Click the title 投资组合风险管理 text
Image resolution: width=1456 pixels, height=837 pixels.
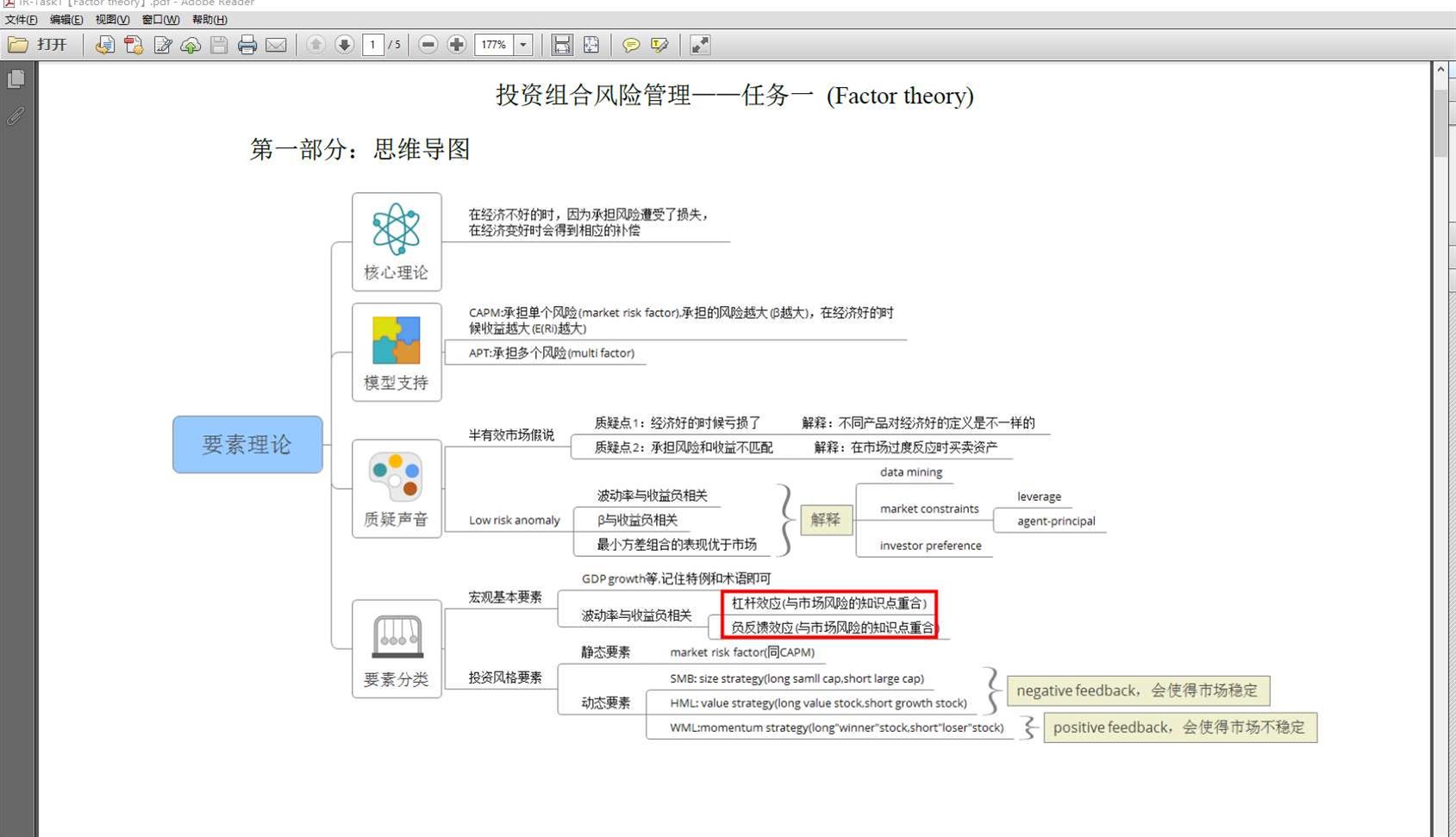coord(594,95)
